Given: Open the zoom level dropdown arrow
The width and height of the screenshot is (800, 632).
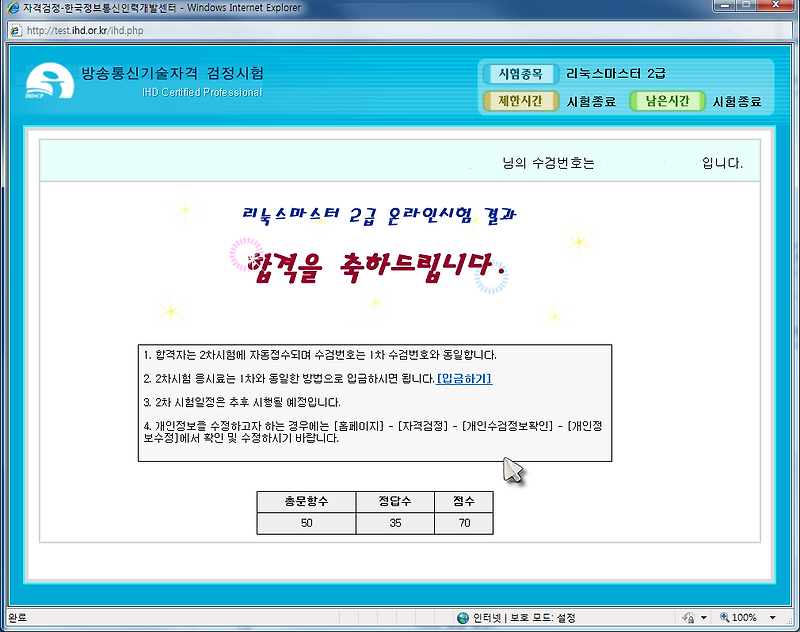Looking at the screenshot, I should (x=772, y=618).
